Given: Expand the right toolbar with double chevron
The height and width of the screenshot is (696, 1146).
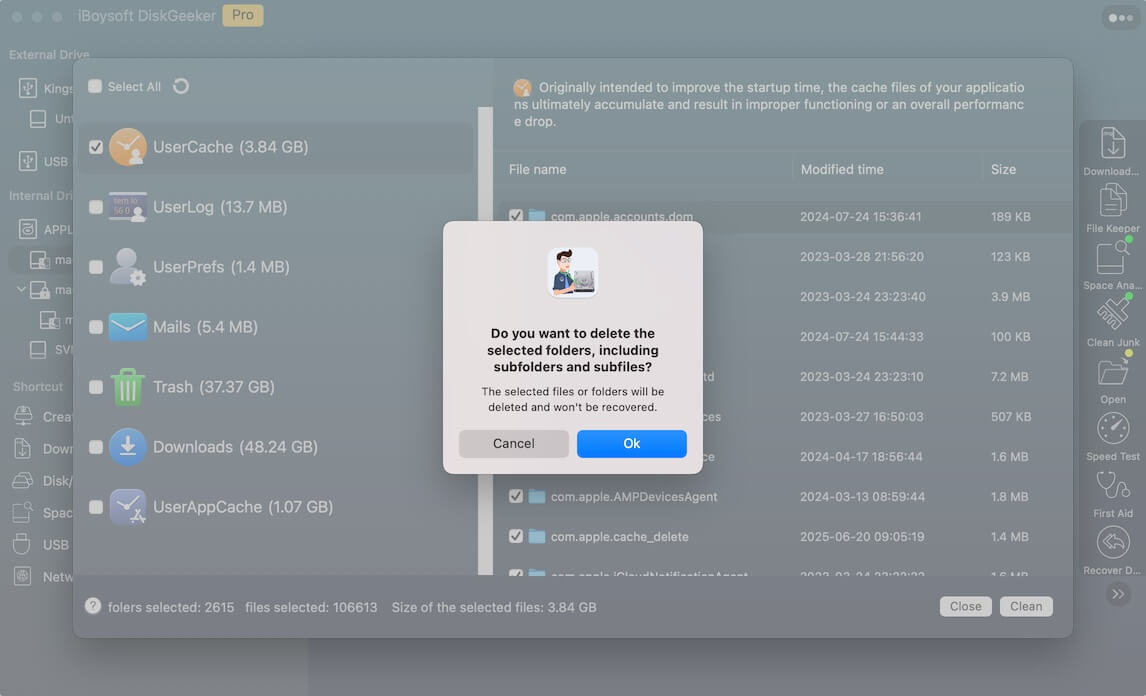Looking at the screenshot, I should 1117,594.
